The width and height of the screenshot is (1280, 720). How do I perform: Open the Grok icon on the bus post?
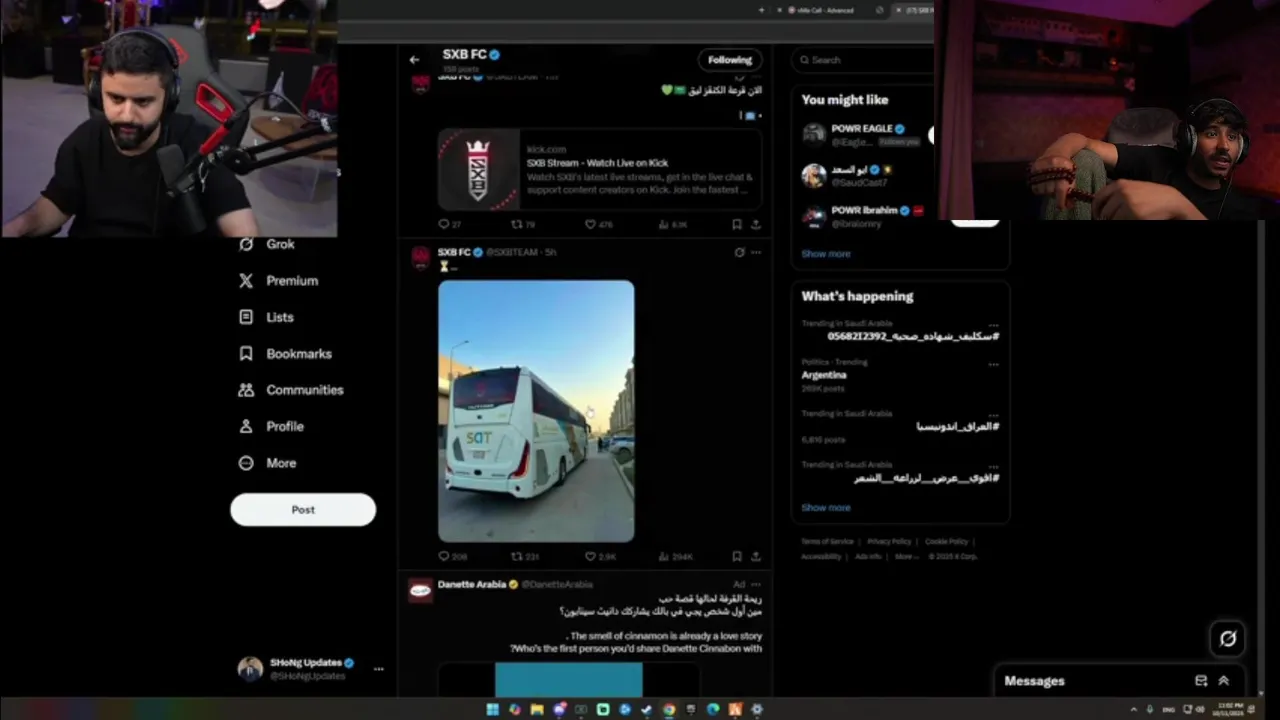(x=739, y=252)
